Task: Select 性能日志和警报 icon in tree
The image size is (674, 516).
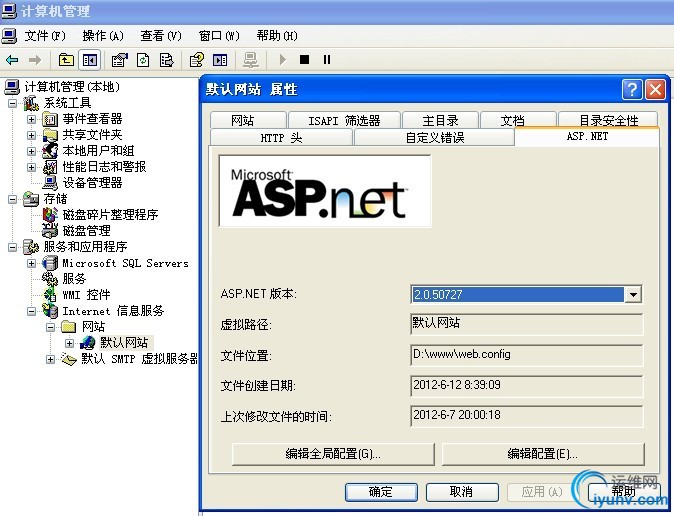Action: tap(50, 167)
